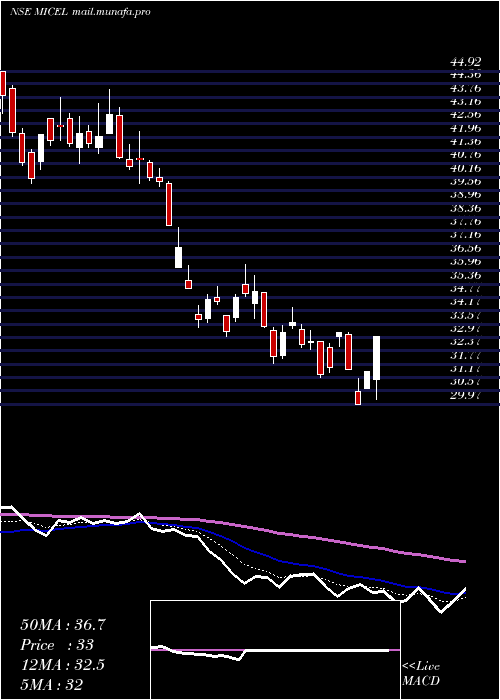The image size is (500, 700).
Task: Click the 41.96 price axis label
Action: pos(465,128)
